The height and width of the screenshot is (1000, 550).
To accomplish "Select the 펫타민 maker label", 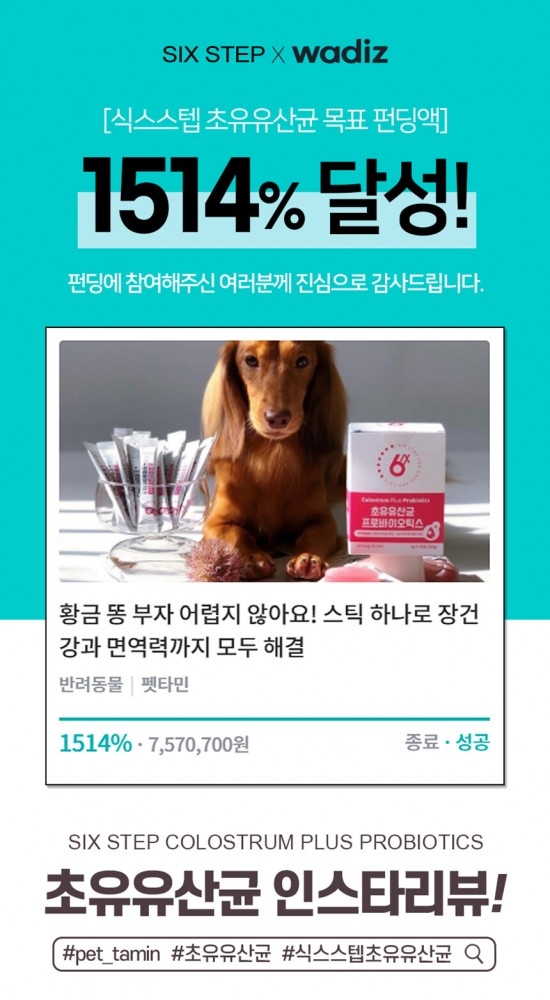I will tap(165, 686).
